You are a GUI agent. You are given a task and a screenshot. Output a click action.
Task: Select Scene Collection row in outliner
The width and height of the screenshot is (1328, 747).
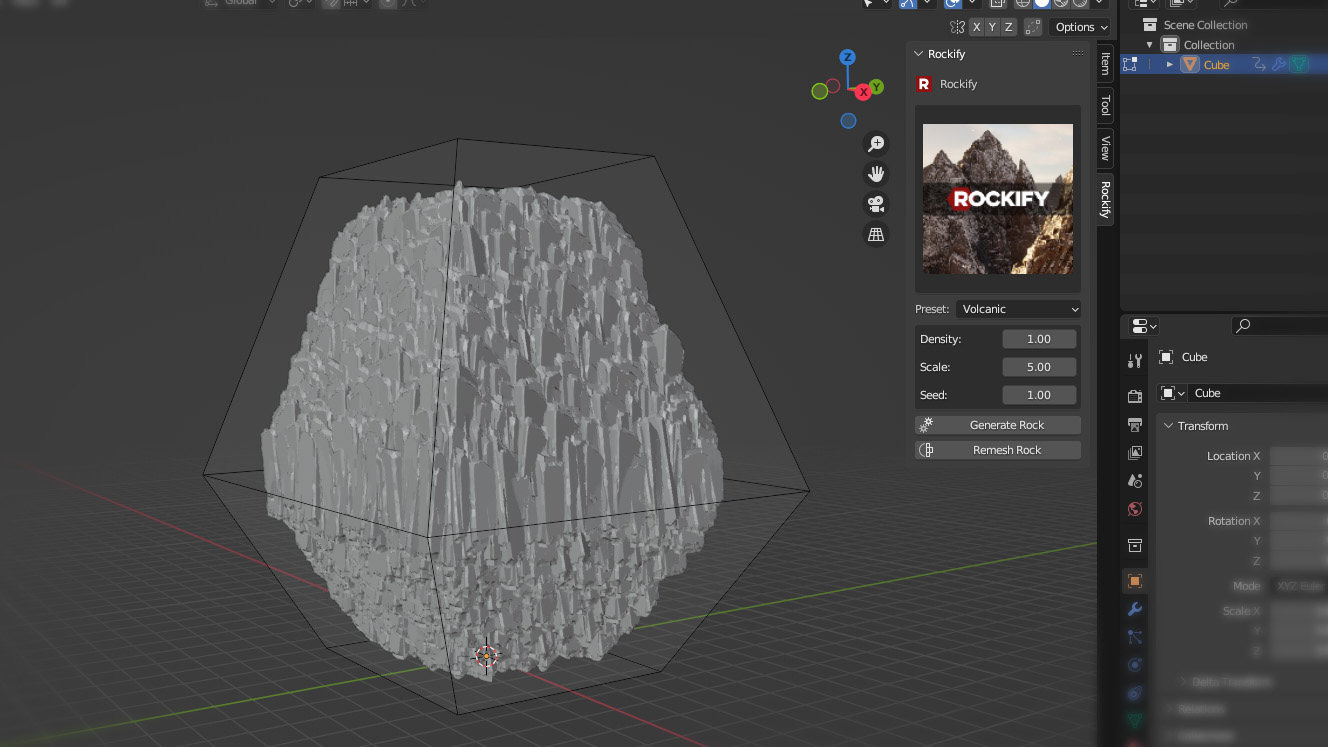click(x=1224, y=25)
